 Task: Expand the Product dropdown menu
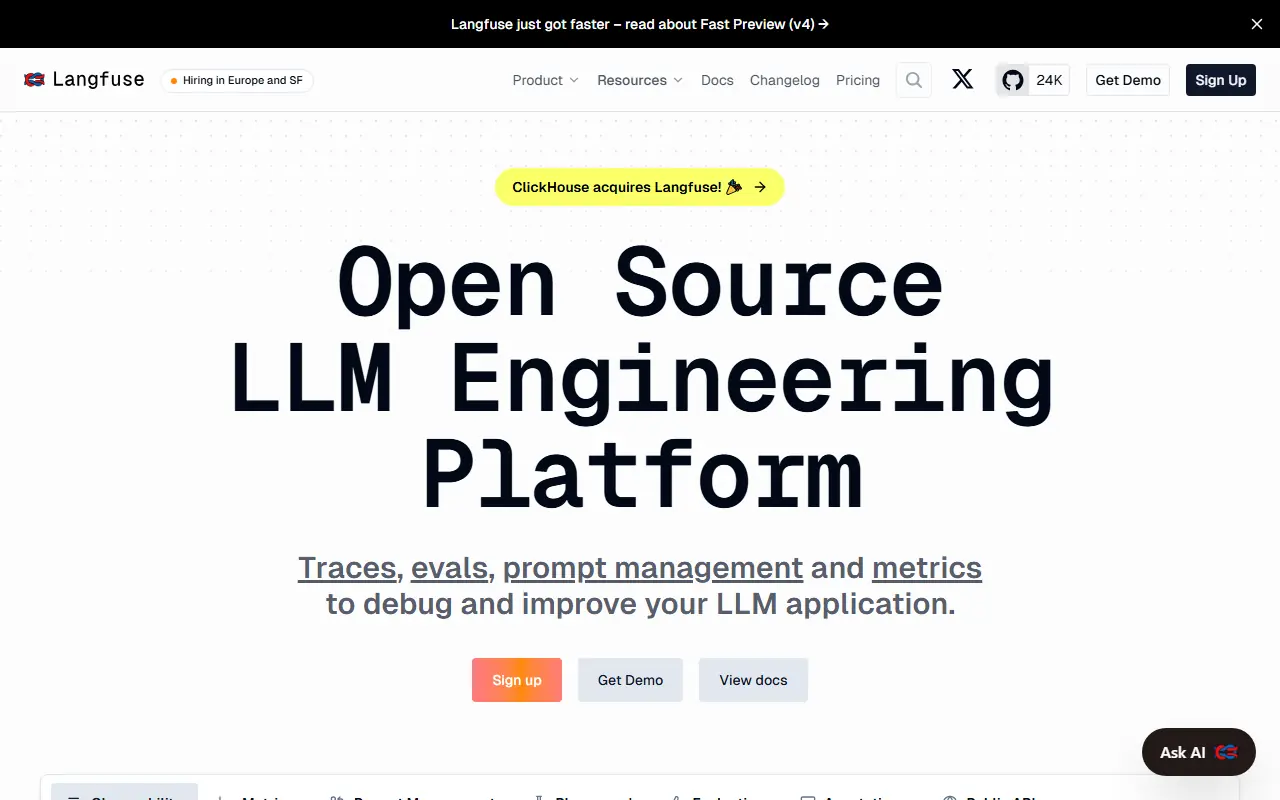click(x=544, y=79)
